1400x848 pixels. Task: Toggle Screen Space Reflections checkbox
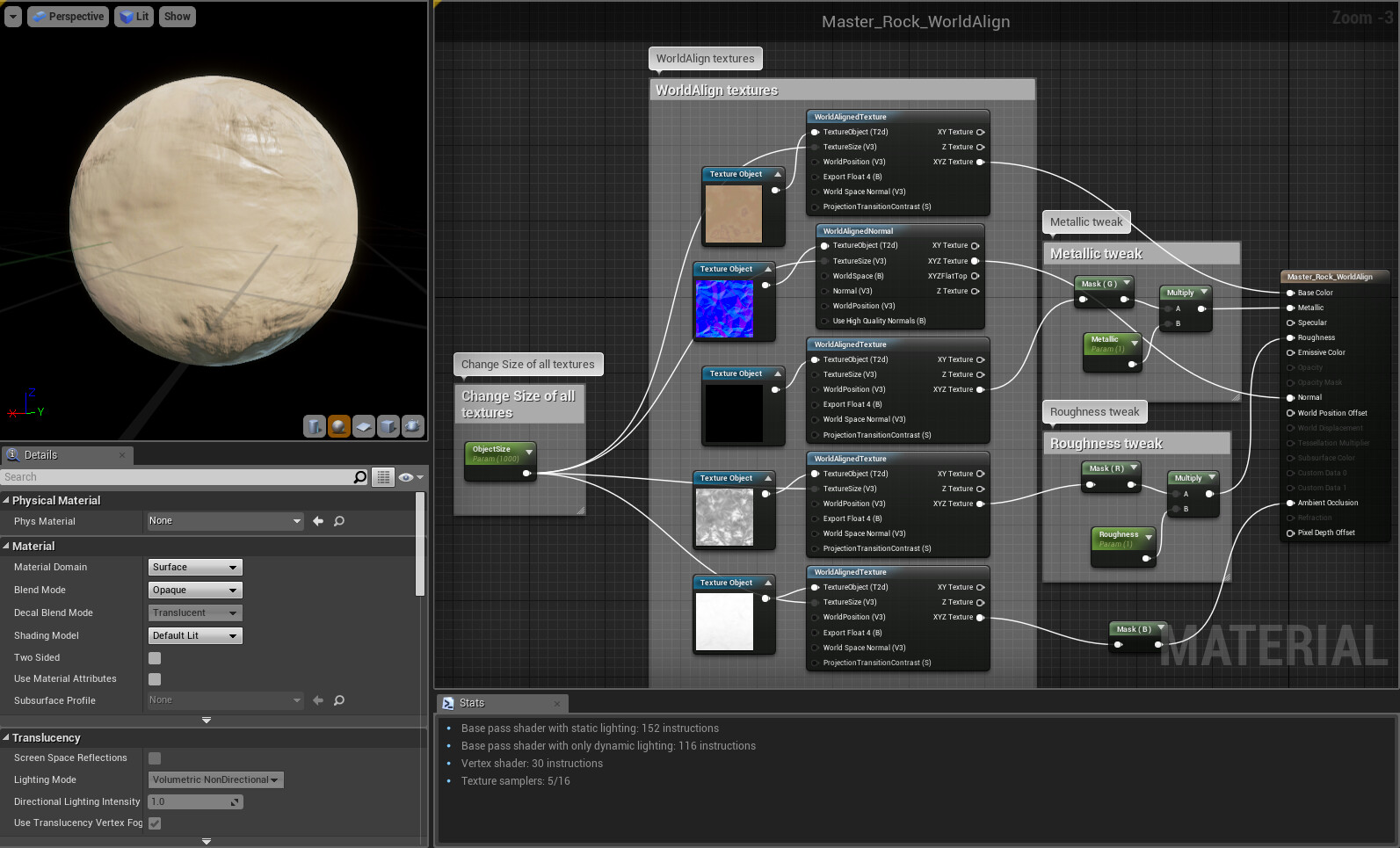point(155,758)
